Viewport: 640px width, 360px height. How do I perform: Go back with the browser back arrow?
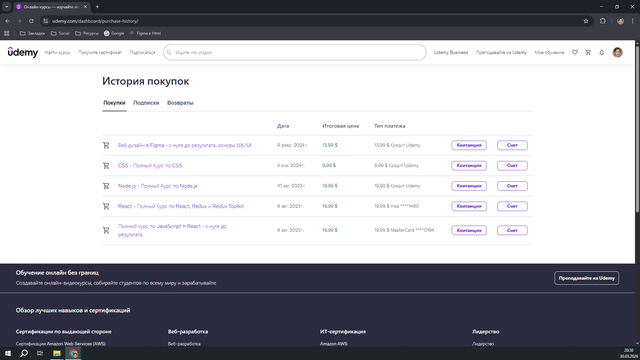[x=7, y=21]
